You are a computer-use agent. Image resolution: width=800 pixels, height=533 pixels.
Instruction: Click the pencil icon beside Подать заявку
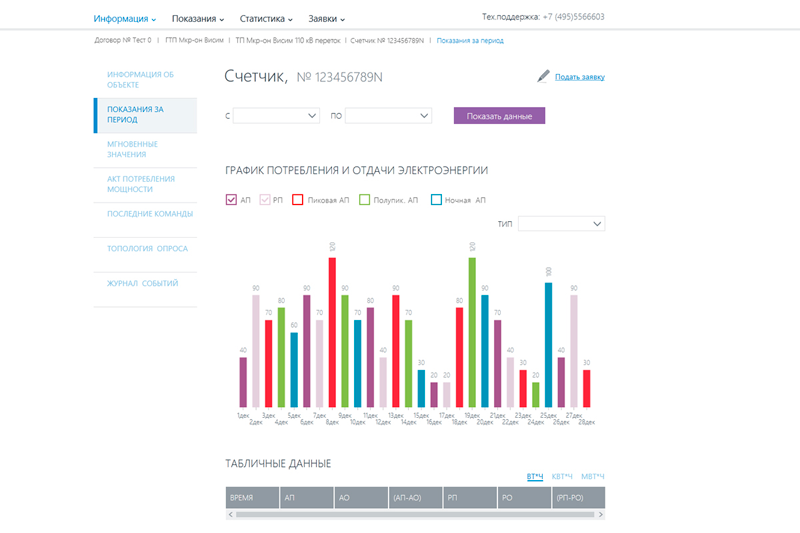coord(544,76)
